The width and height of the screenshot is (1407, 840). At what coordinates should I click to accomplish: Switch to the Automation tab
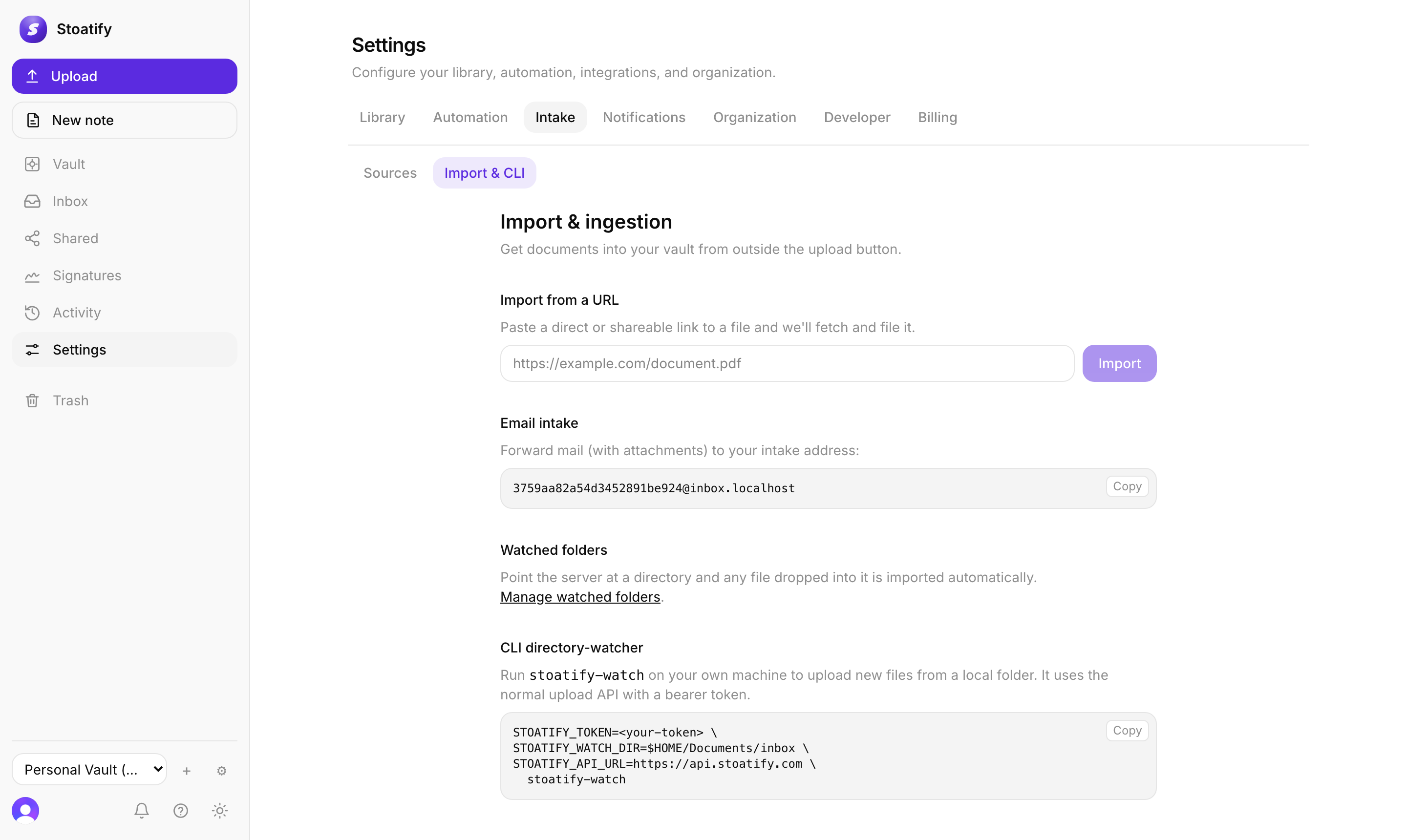coord(470,117)
